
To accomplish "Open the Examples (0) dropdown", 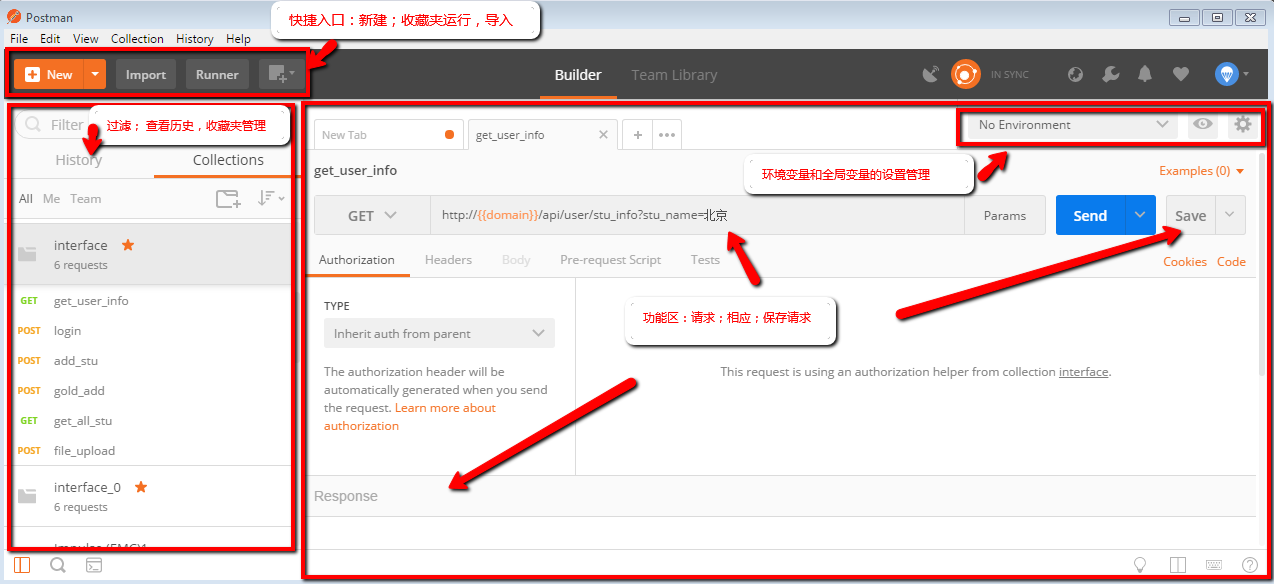I will 1202,171.
